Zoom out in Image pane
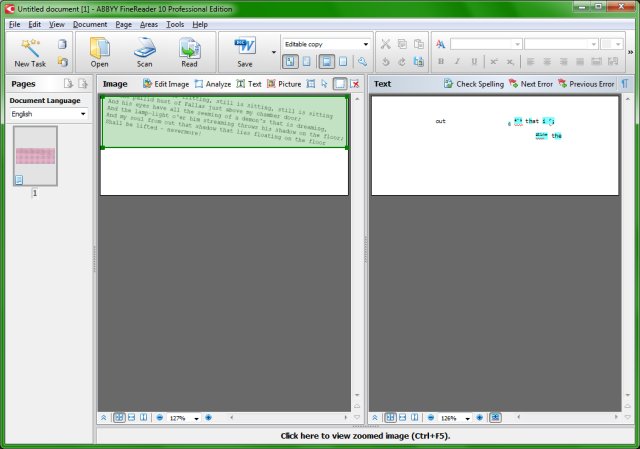The width and height of the screenshot is (640, 449). click(160, 418)
